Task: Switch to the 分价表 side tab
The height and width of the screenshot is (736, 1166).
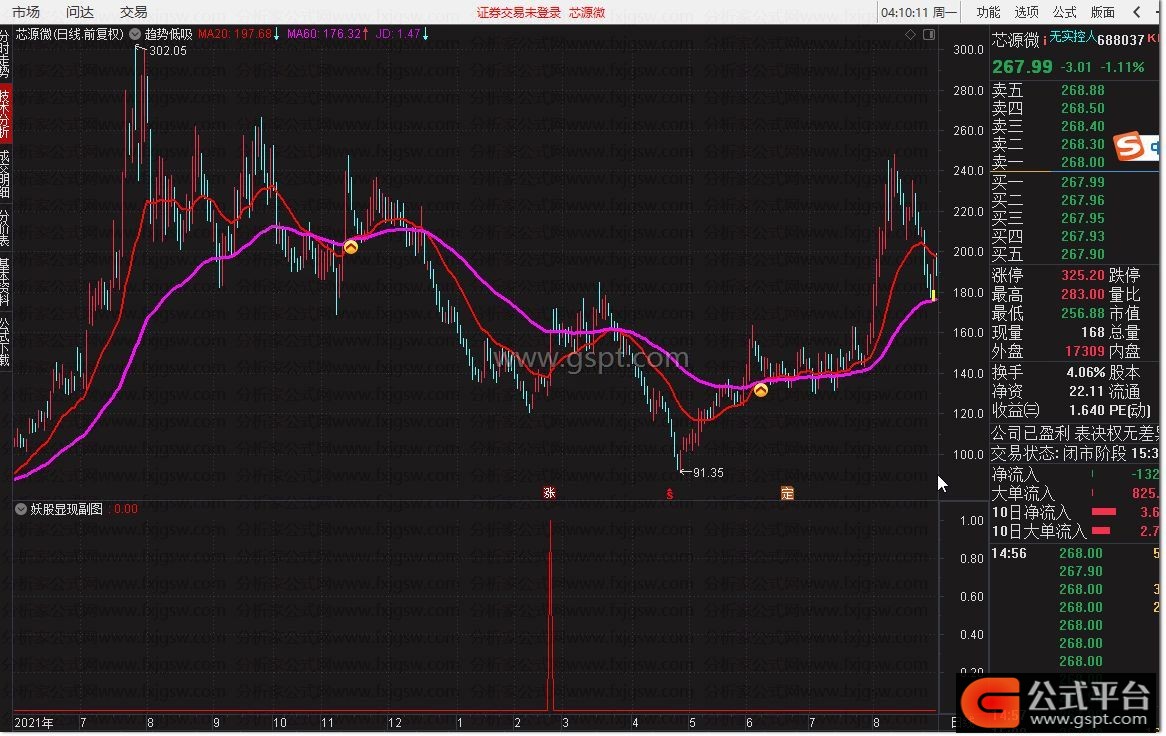Action: tap(4, 228)
